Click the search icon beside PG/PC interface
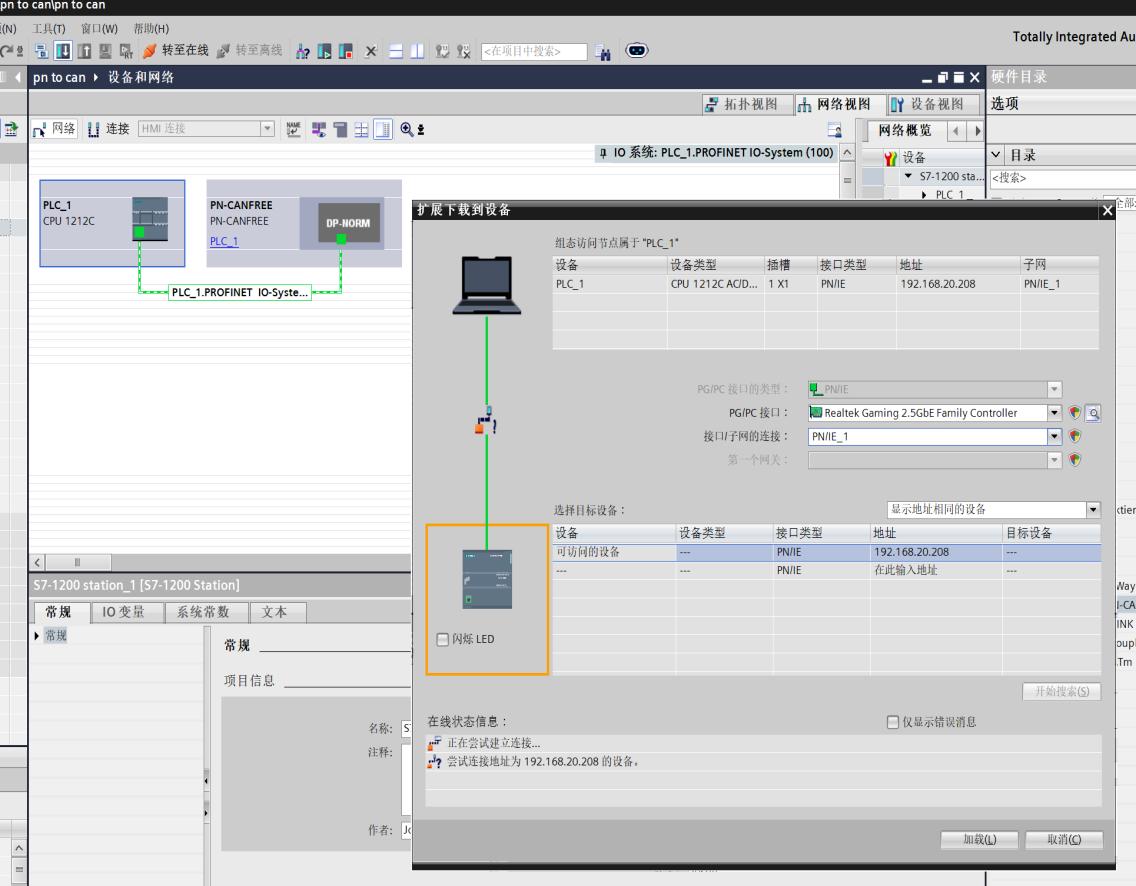Viewport: 1136px width, 886px height. [1092, 413]
